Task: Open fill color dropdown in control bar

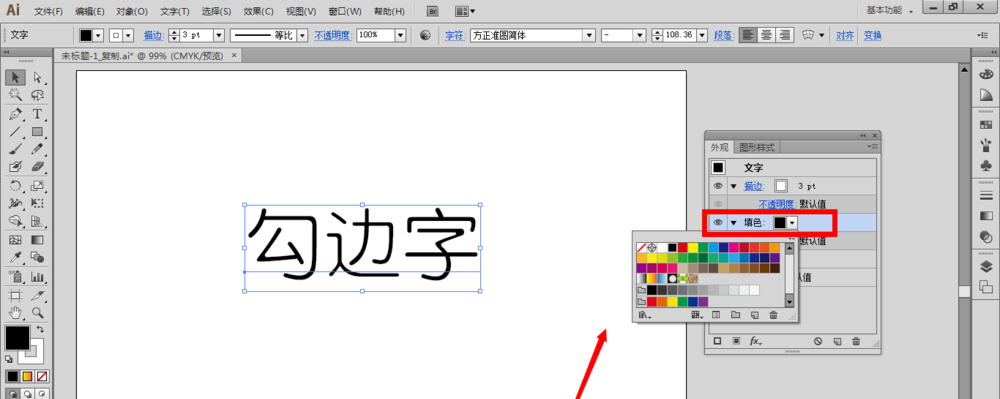Action: (98, 35)
